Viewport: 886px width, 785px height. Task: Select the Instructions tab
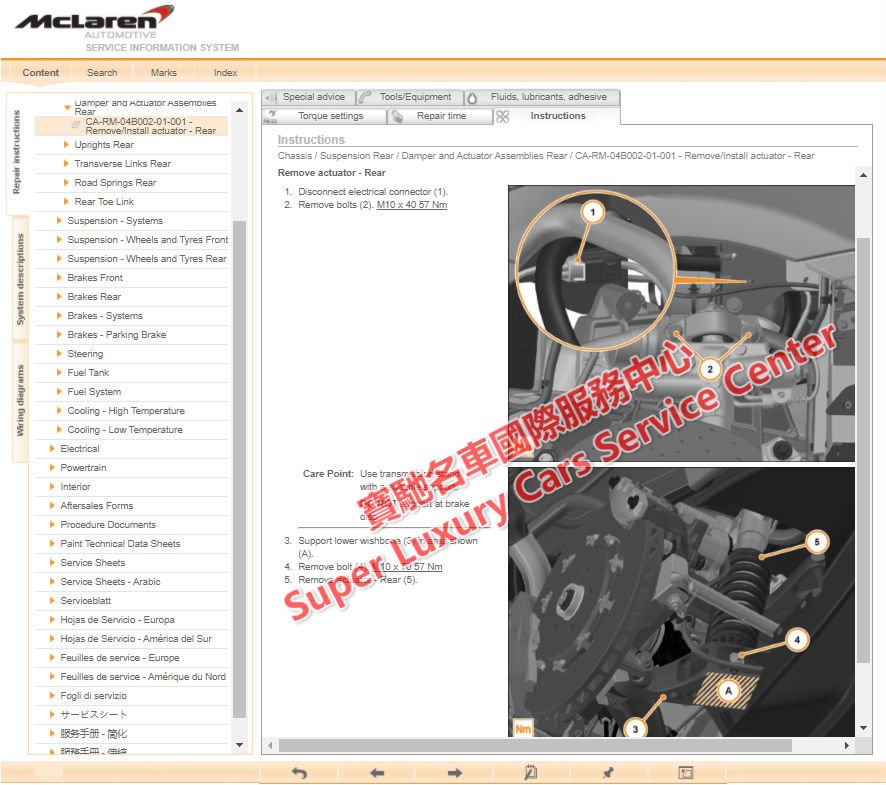click(557, 116)
